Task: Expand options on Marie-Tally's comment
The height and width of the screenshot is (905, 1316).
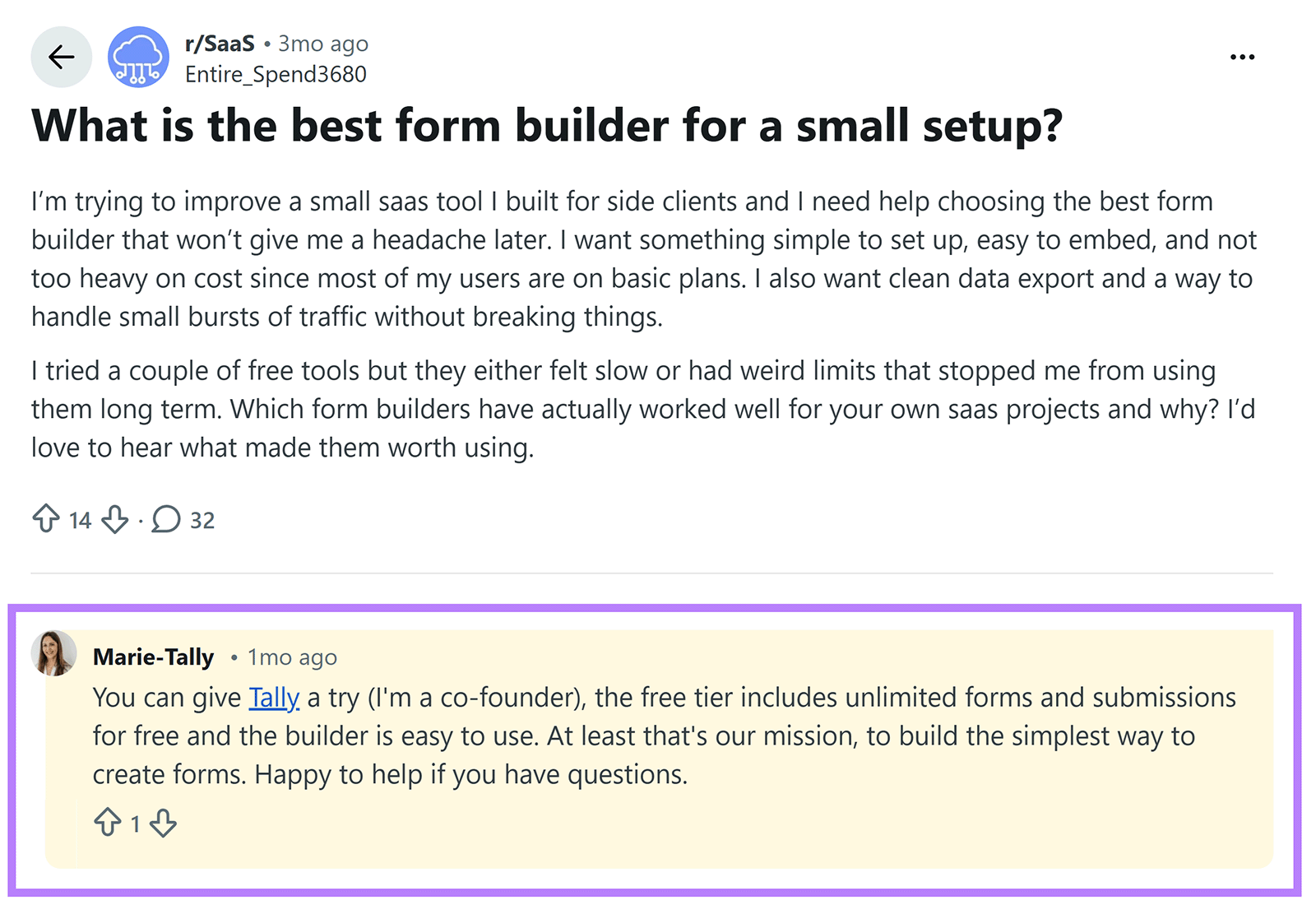Action: 1242,56
